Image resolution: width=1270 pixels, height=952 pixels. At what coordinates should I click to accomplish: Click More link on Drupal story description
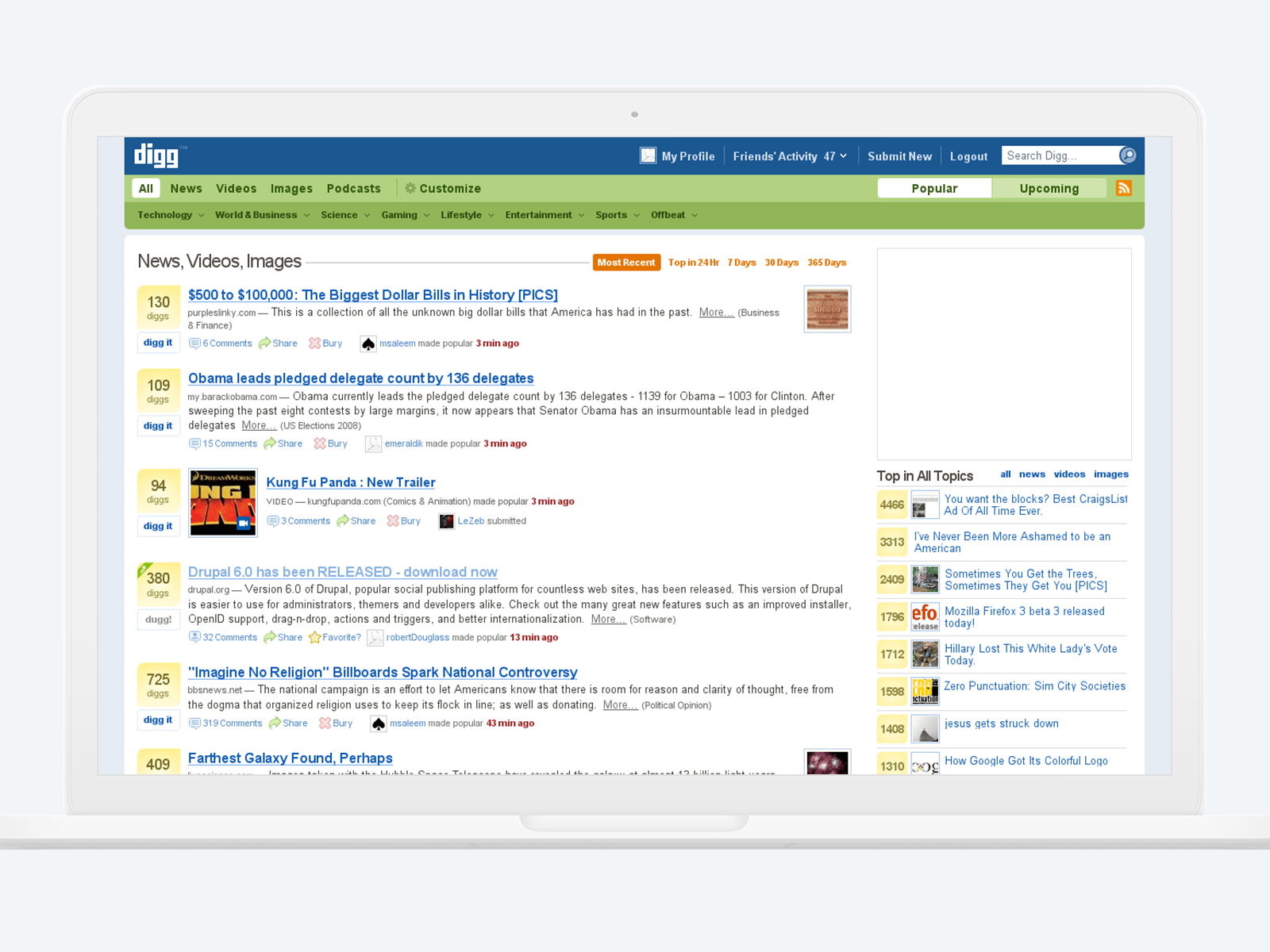click(x=608, y=619)
